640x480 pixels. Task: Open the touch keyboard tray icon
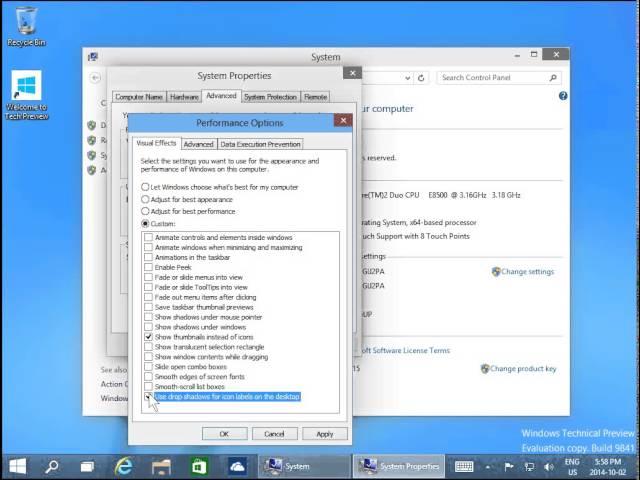[464, 466]
